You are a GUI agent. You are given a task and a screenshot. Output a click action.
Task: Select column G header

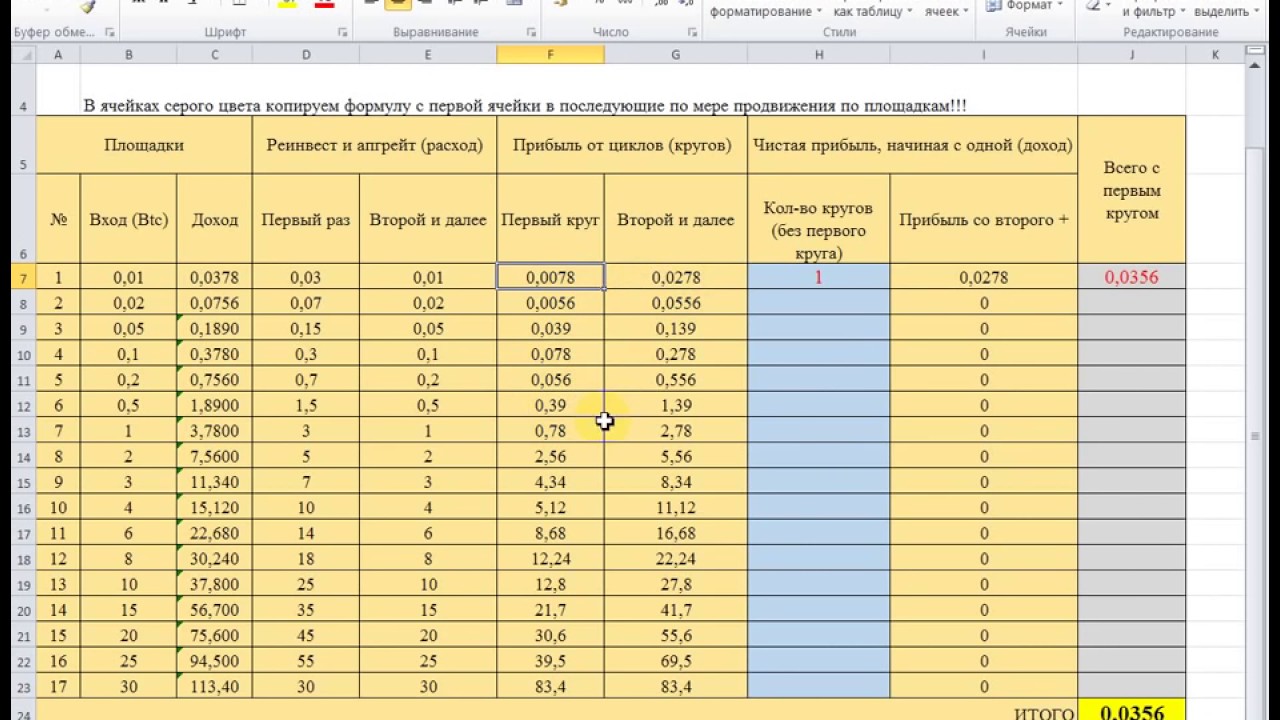coord(676,55)
